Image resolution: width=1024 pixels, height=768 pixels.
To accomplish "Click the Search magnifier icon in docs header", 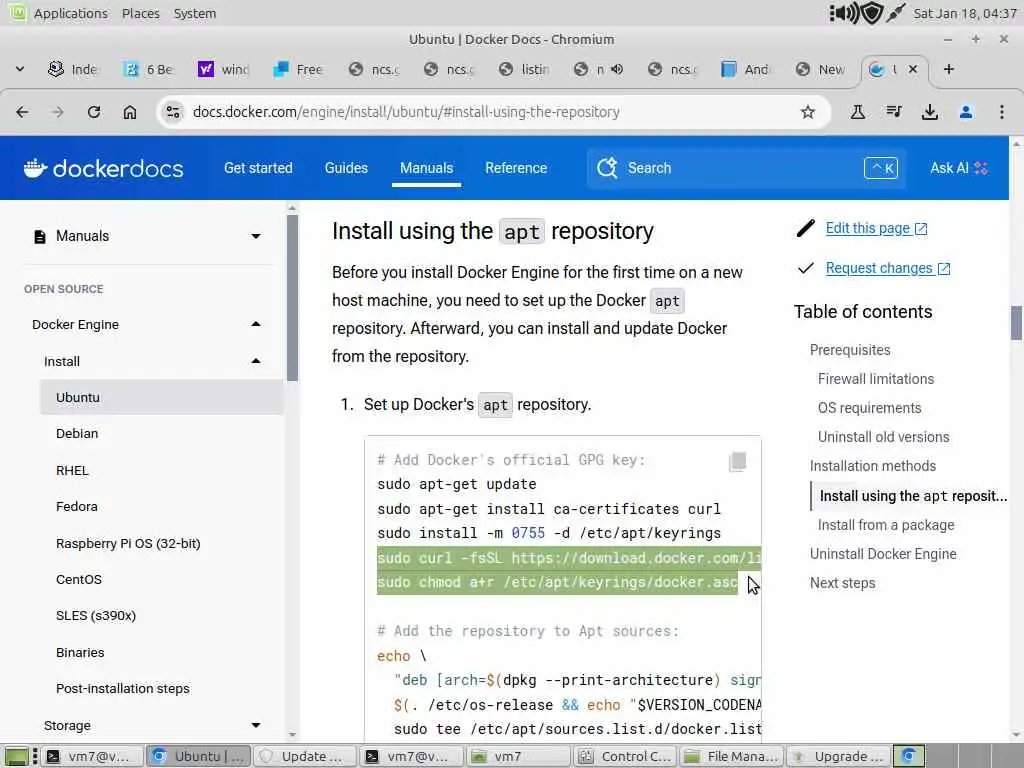I will pos(607,168).
